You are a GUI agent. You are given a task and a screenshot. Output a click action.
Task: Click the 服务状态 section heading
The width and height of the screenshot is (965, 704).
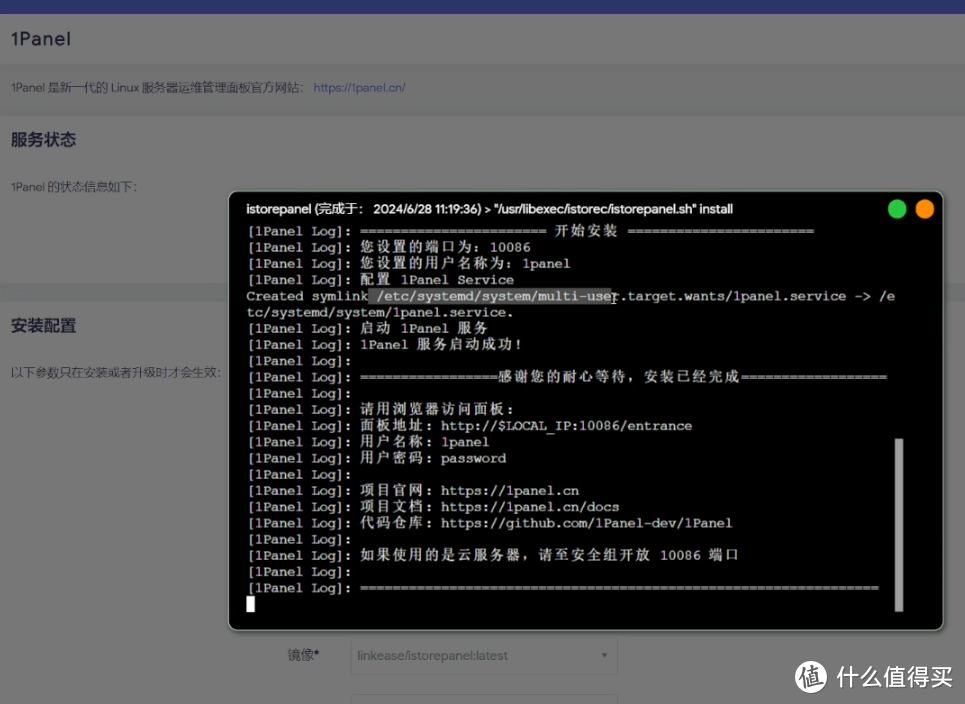tap(43, 140)
